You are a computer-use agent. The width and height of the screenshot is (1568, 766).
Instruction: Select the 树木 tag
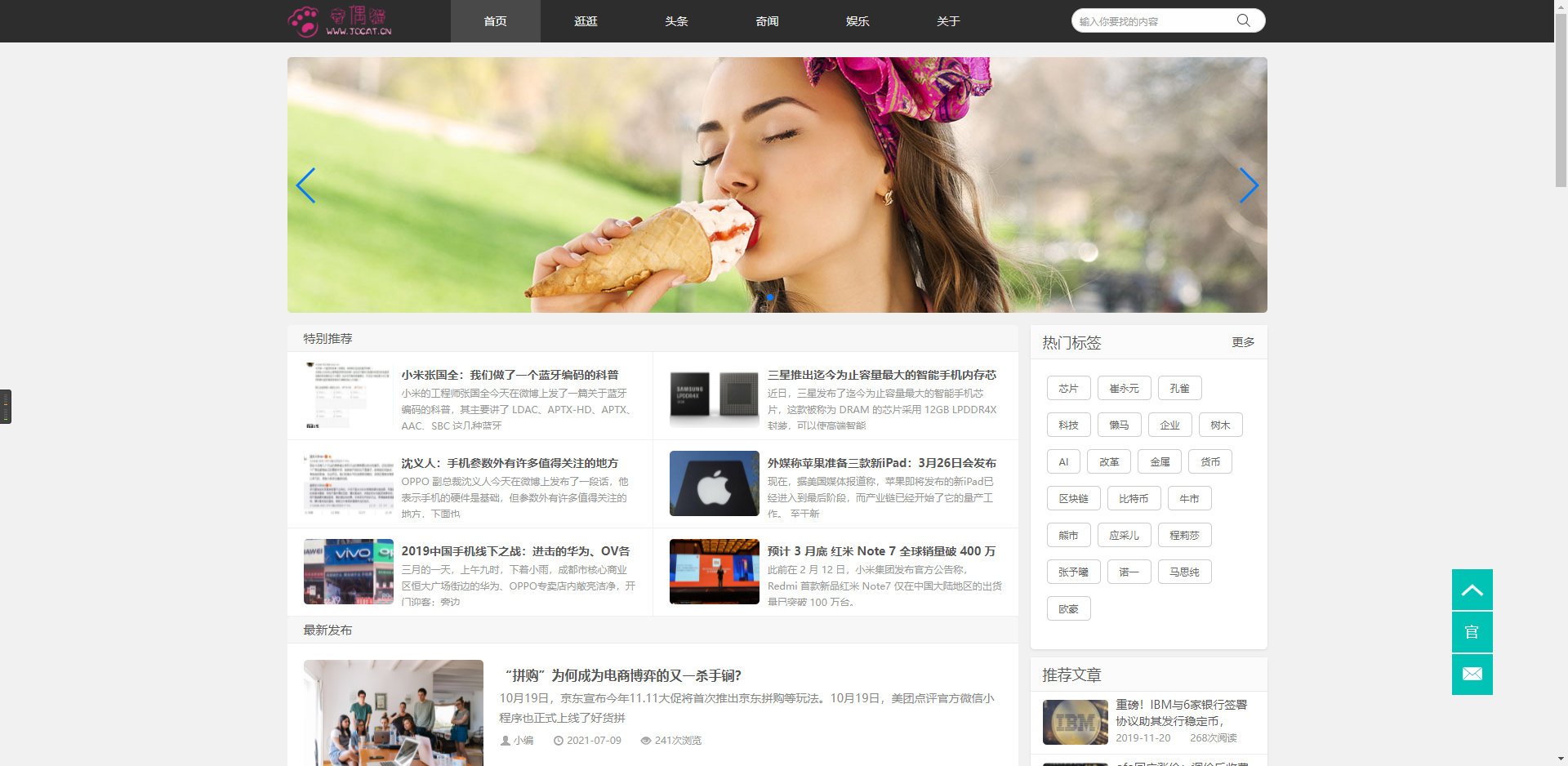click(1220, 425)
